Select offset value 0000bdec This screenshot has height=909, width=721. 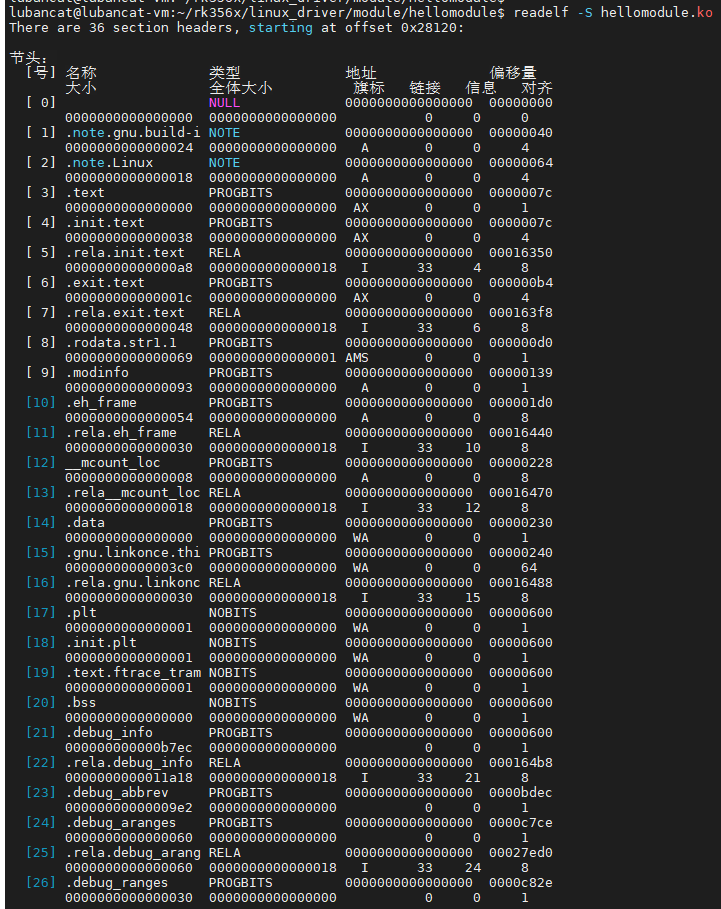coord(520,792)
